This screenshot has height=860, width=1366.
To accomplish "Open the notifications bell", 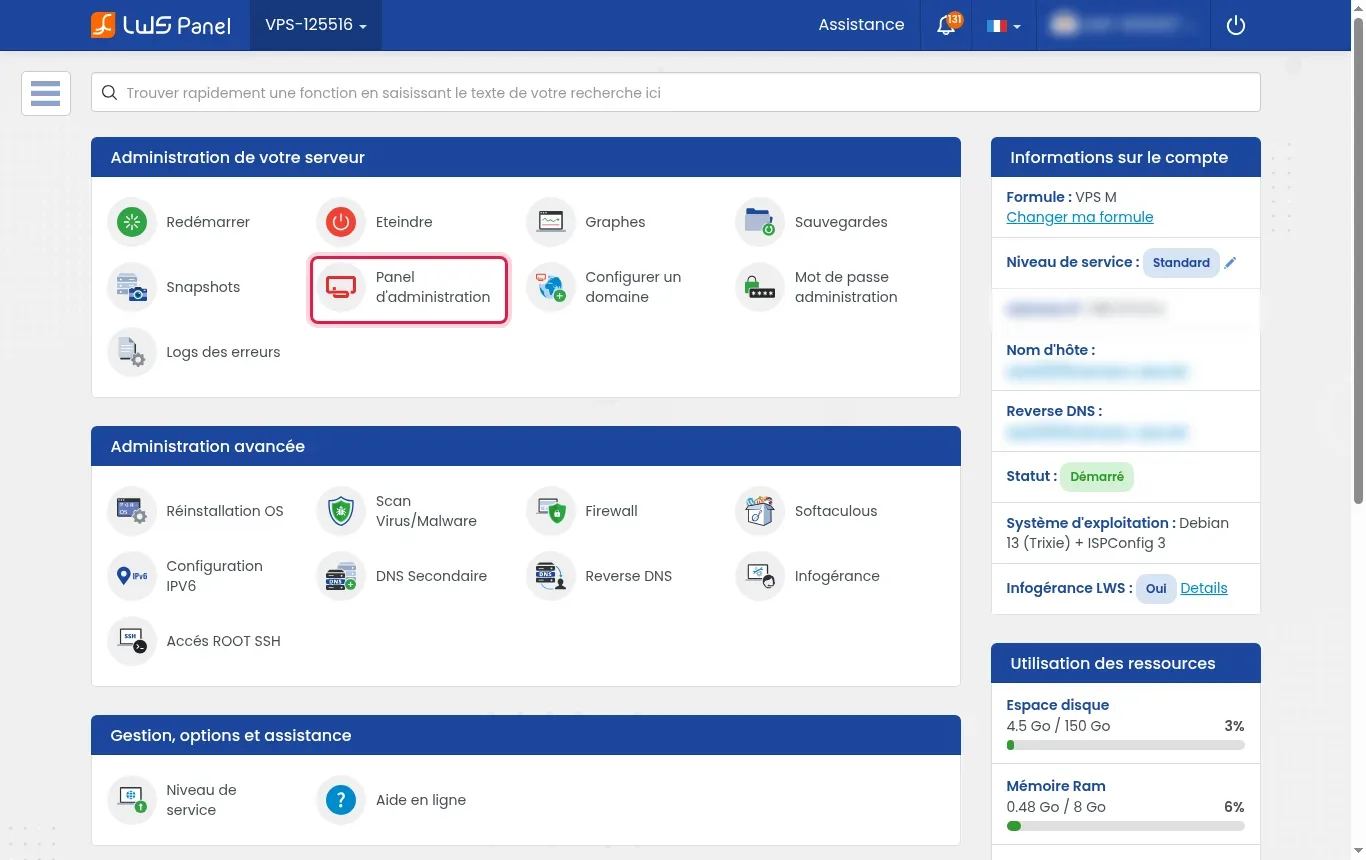I will 946,25.
